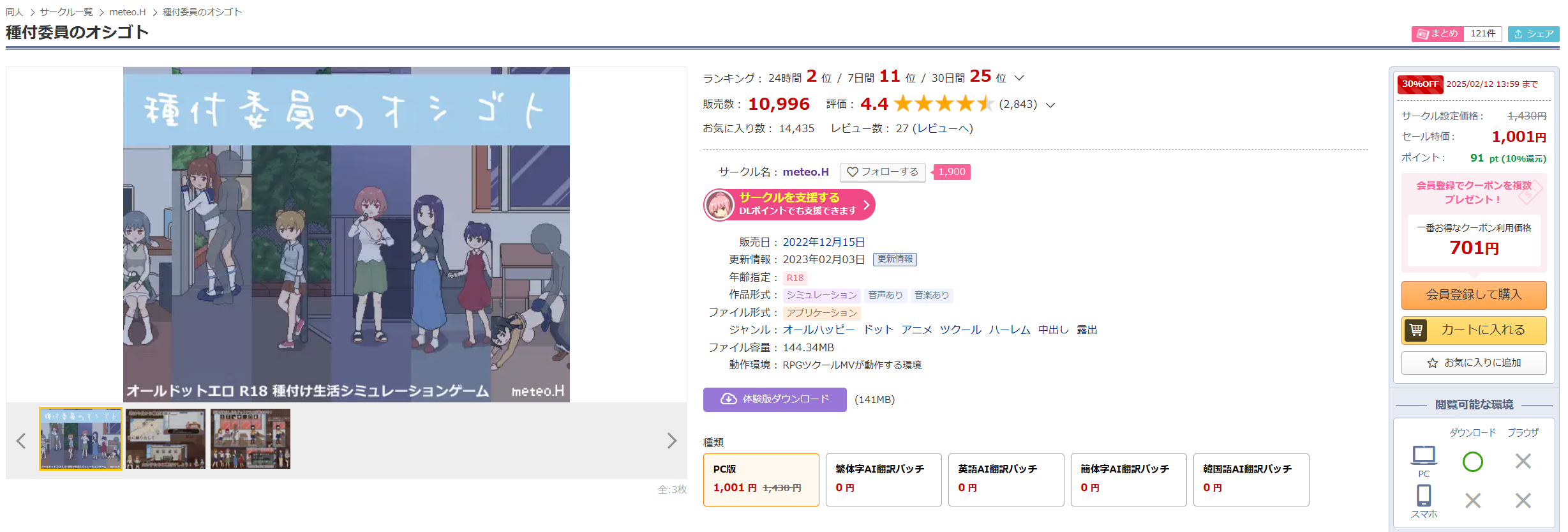Click the heart フォローする follow button
Screen dimensions: 1568x532
[x=883, y=172]
